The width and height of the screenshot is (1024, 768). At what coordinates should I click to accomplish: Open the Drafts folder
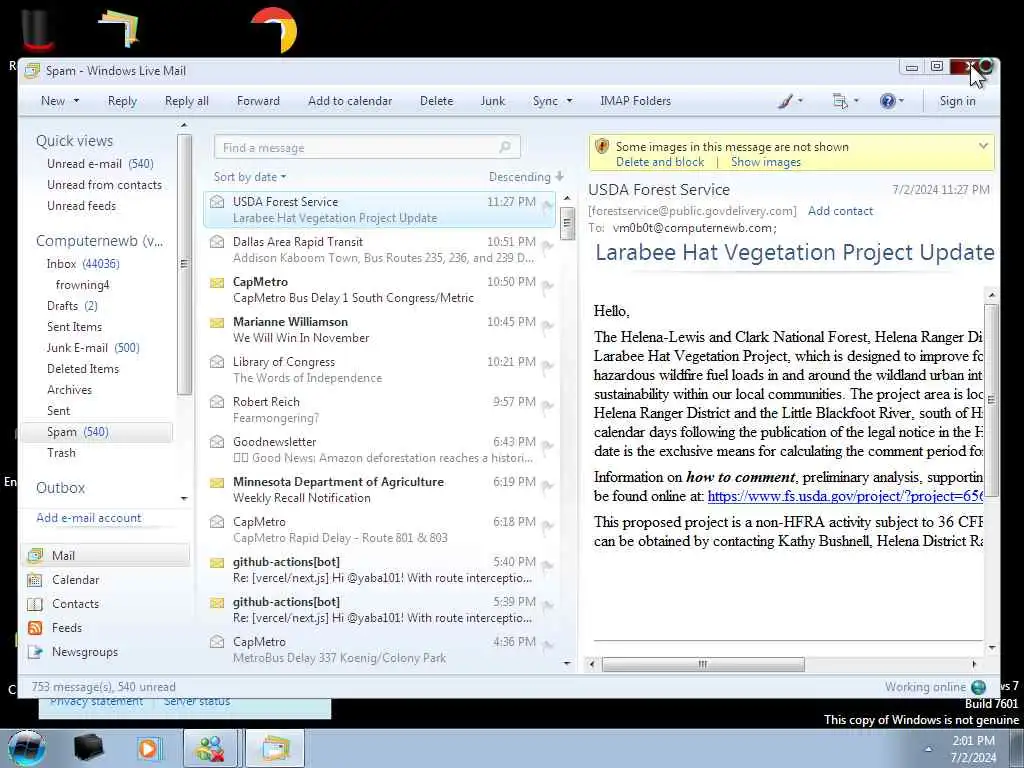coord(72,306)
